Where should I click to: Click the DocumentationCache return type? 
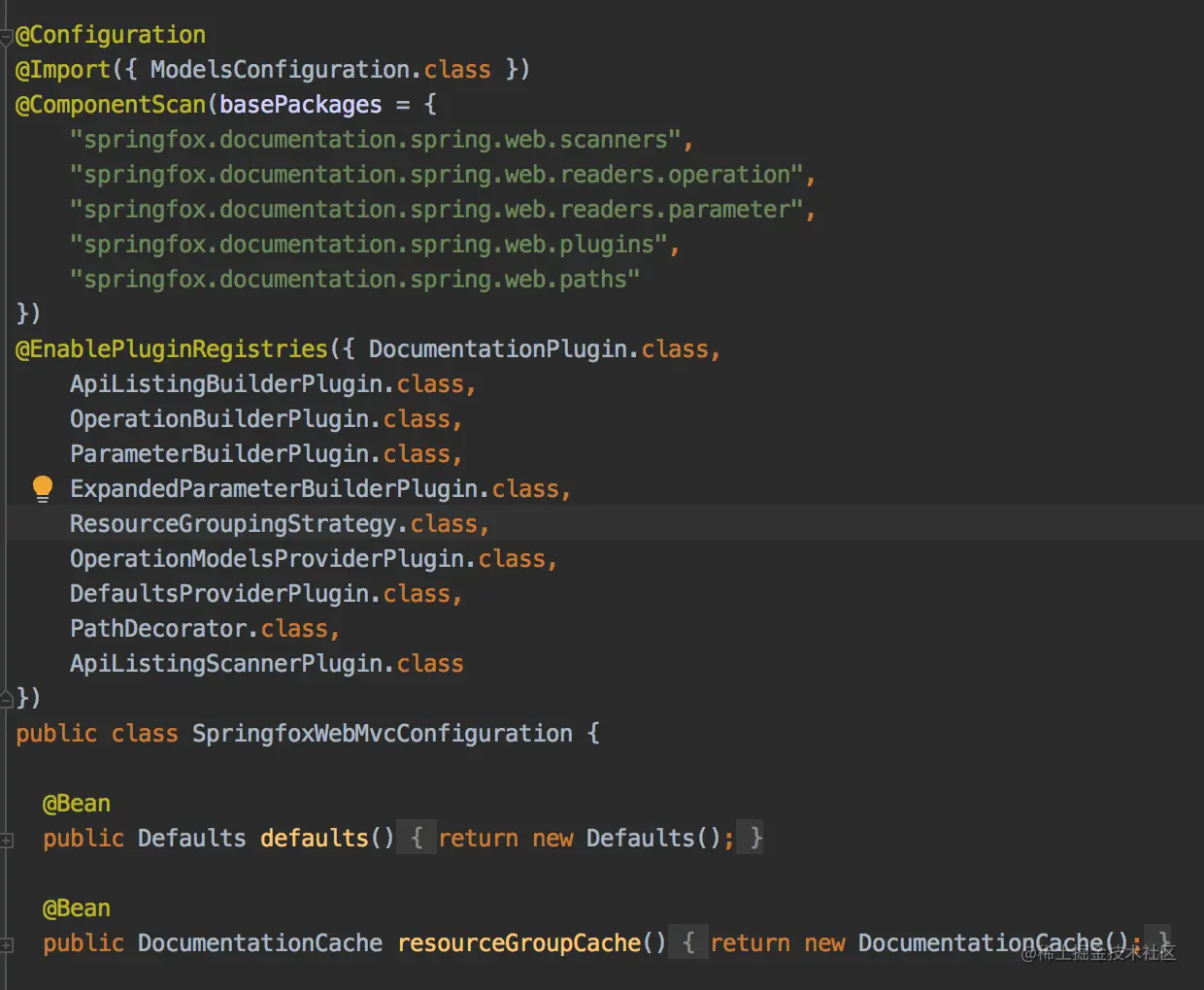click(x=259, y=943)
